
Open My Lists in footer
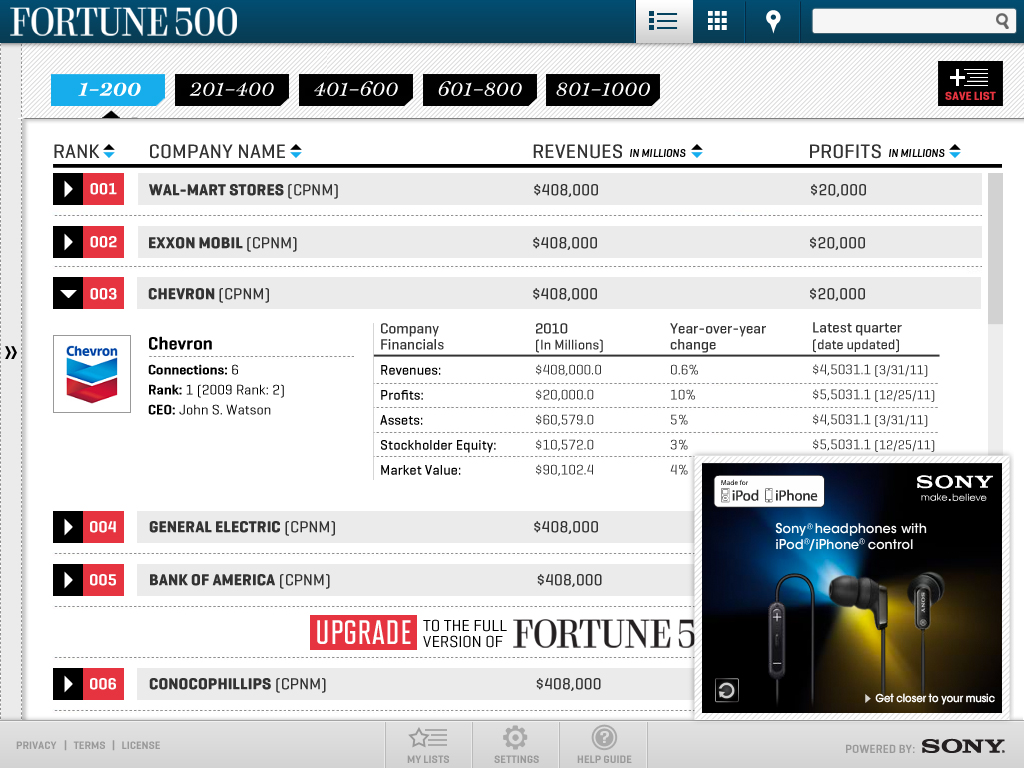tap(428, 744)
